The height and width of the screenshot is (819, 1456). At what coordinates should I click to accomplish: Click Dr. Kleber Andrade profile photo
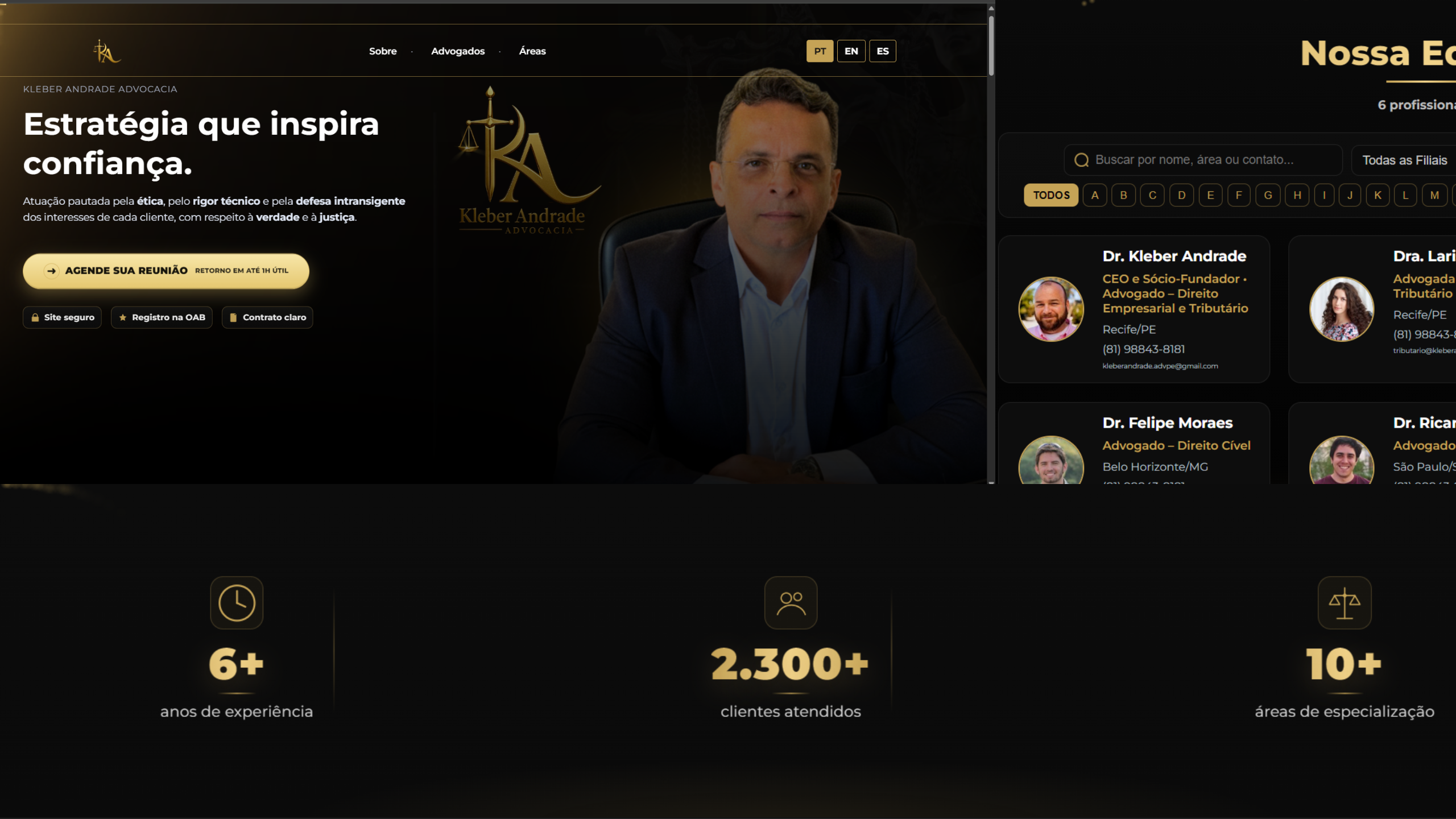[x=1051, y=309]
